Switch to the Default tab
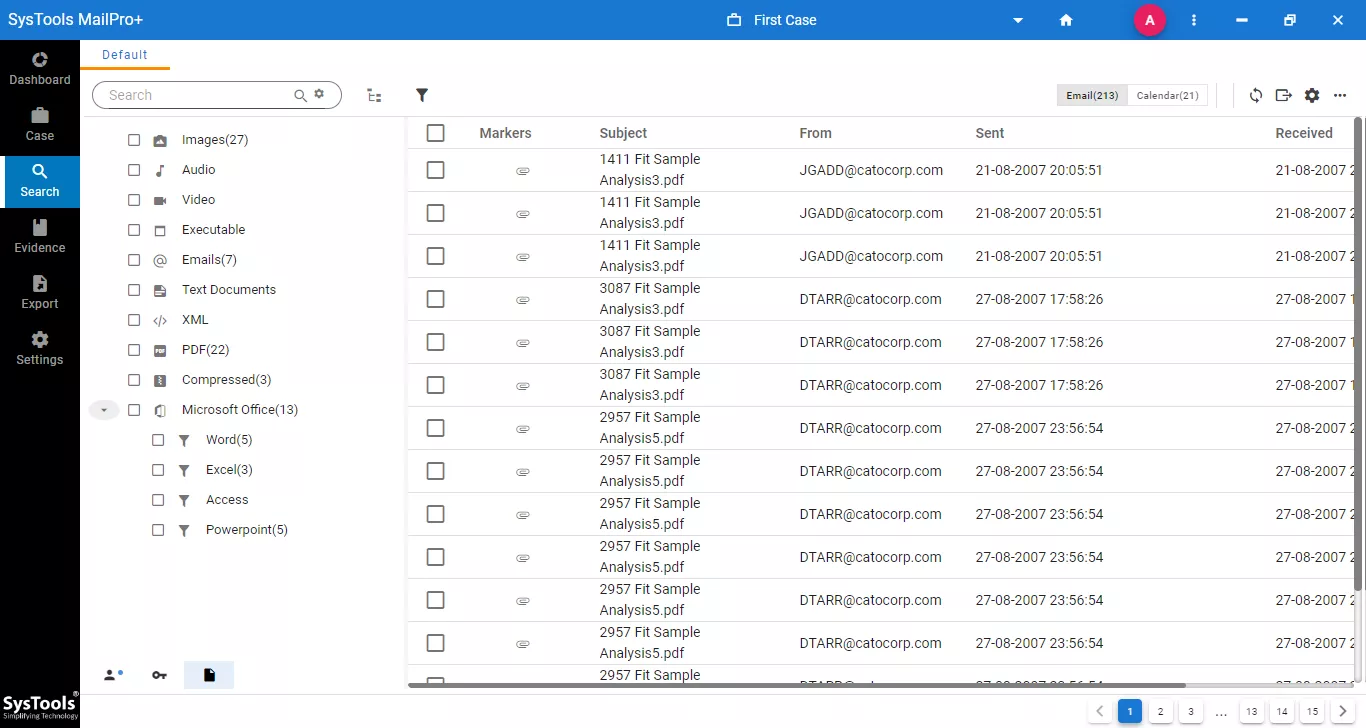The height and width of the screenshot is (728, 1366). click(125, 55)
